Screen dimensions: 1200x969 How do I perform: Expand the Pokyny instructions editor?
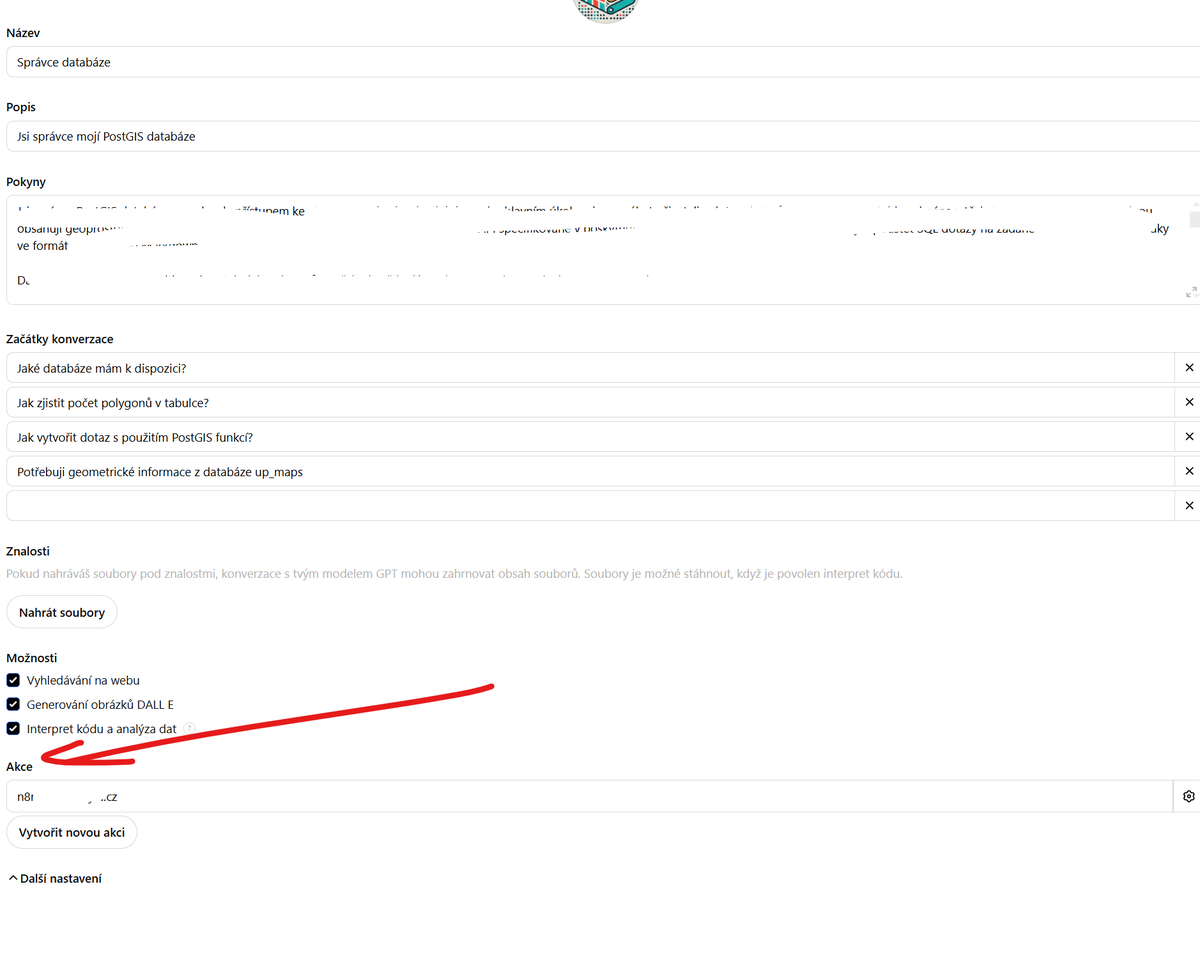[x=1191, y=292]
